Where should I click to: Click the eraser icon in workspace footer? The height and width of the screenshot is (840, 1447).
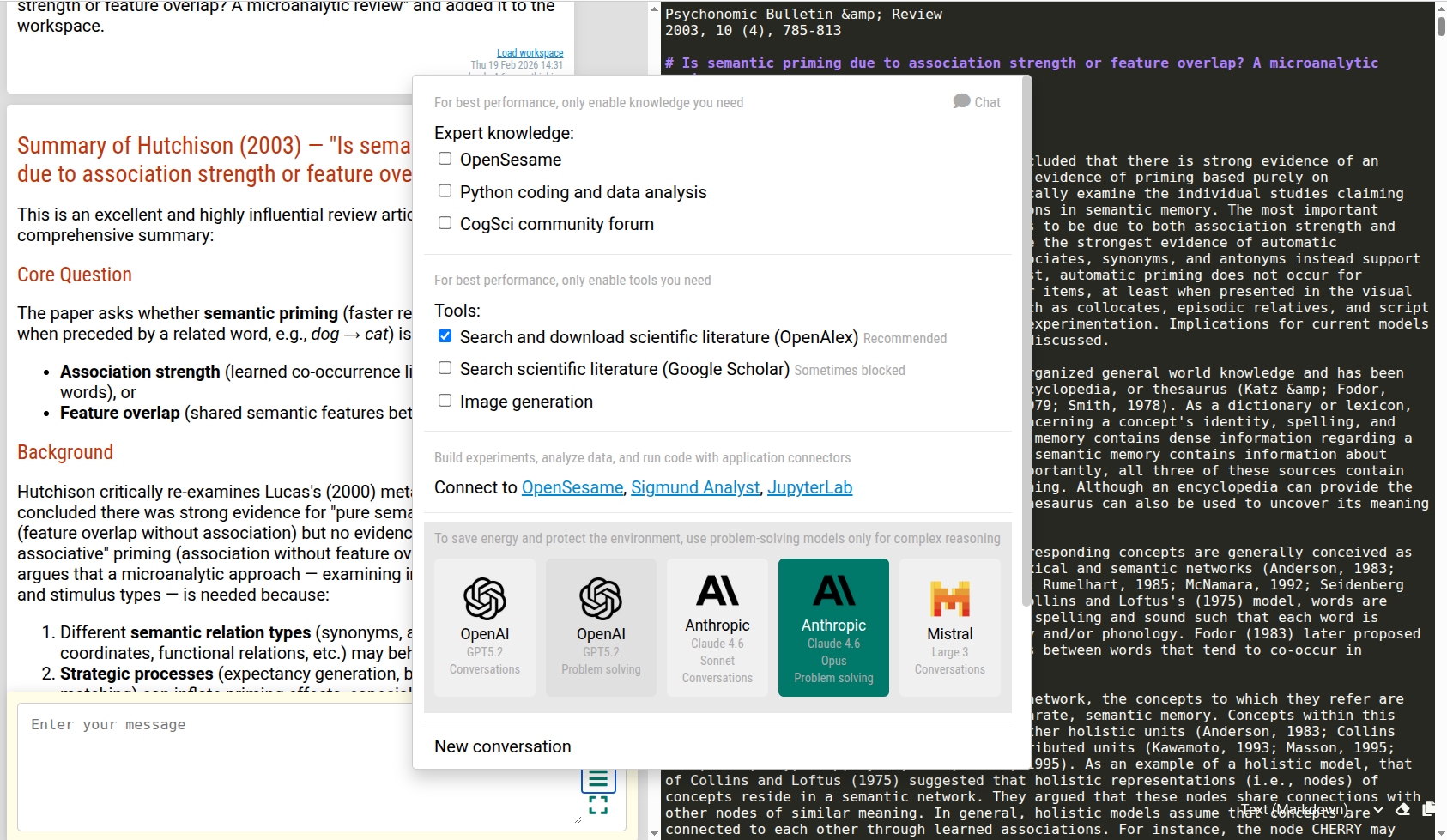click(x=1402, y=809)
